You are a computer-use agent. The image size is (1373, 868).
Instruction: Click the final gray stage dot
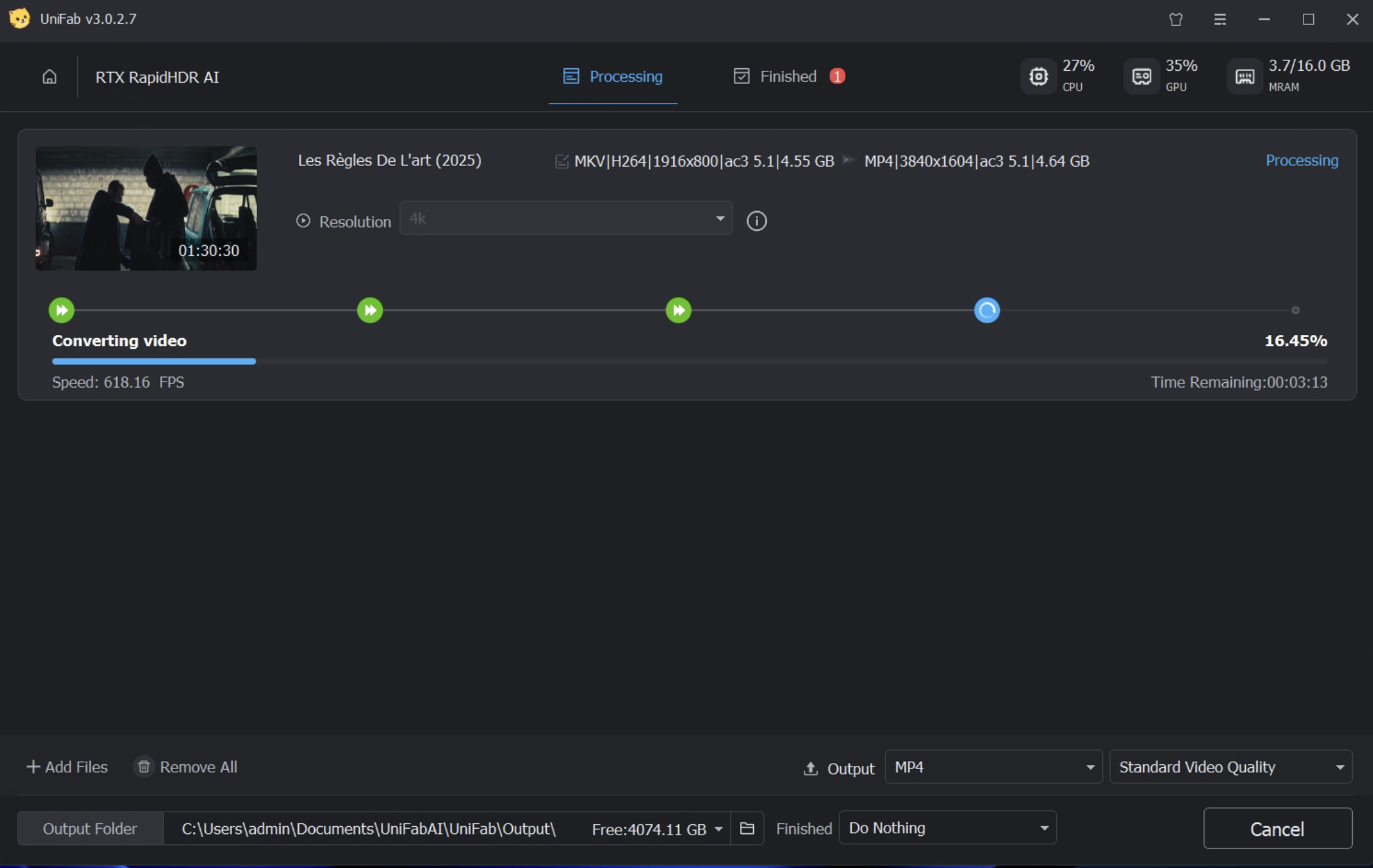coord(1296,310)
